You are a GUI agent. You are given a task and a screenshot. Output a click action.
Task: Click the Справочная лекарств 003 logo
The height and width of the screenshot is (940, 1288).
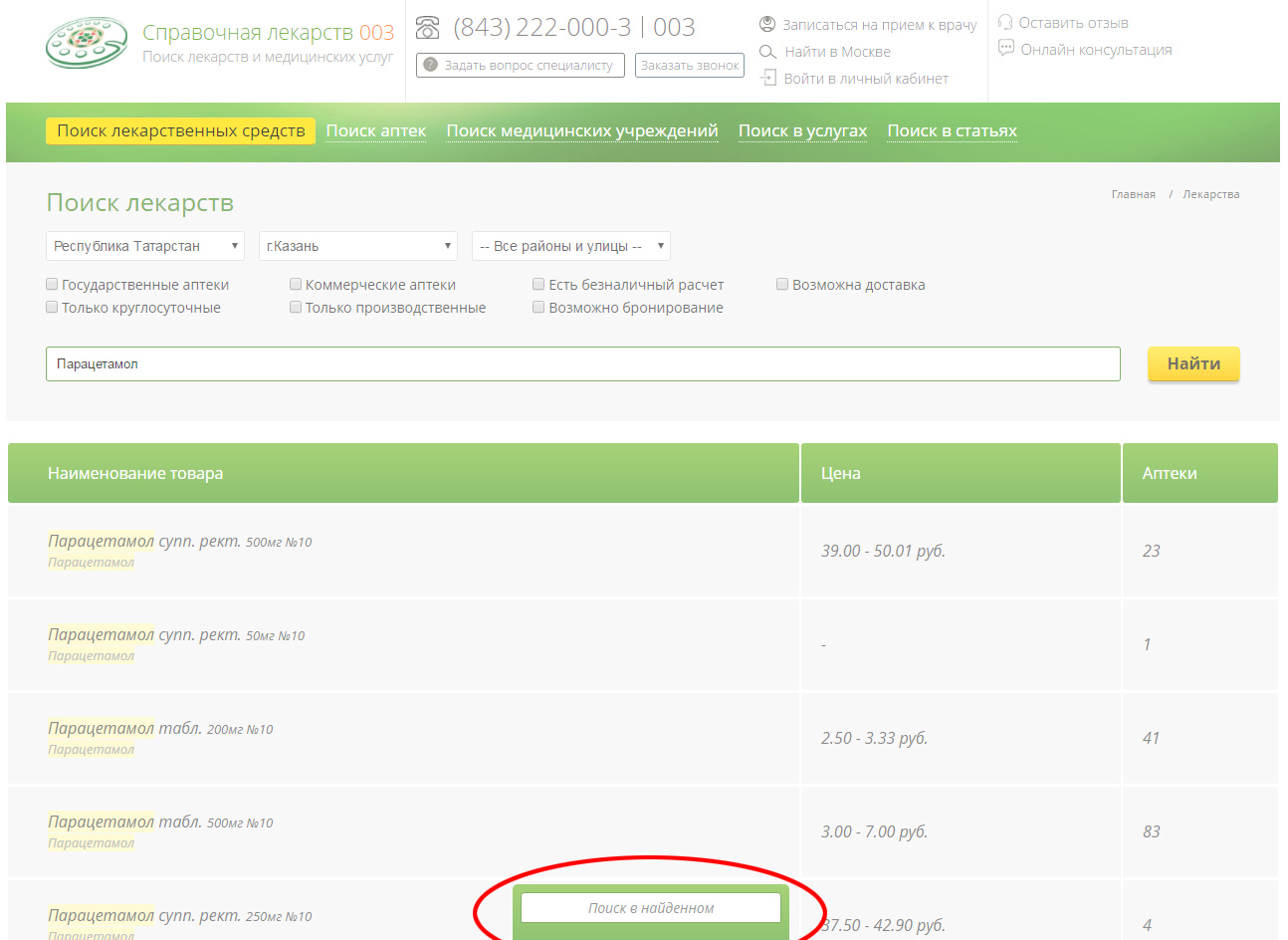tap(87, 44)
